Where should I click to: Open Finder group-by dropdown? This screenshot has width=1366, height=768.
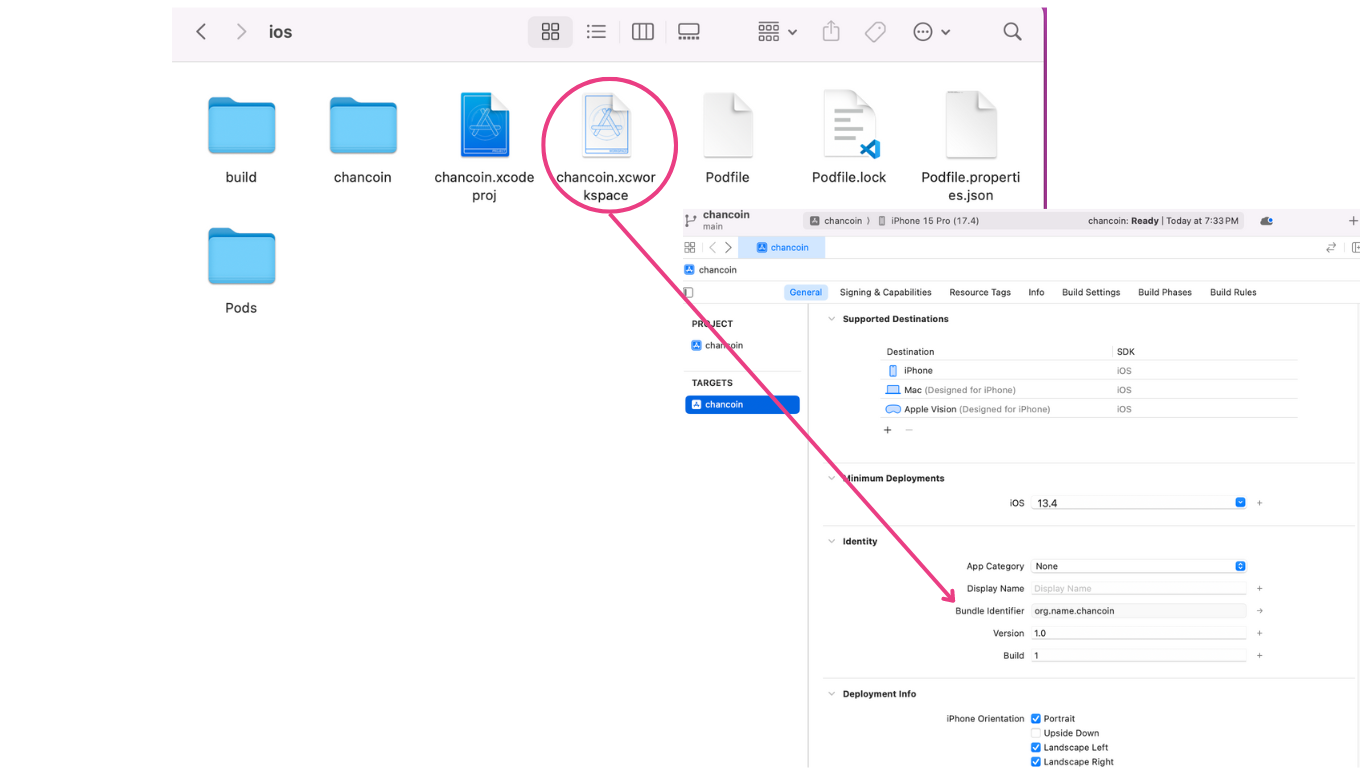777,32
